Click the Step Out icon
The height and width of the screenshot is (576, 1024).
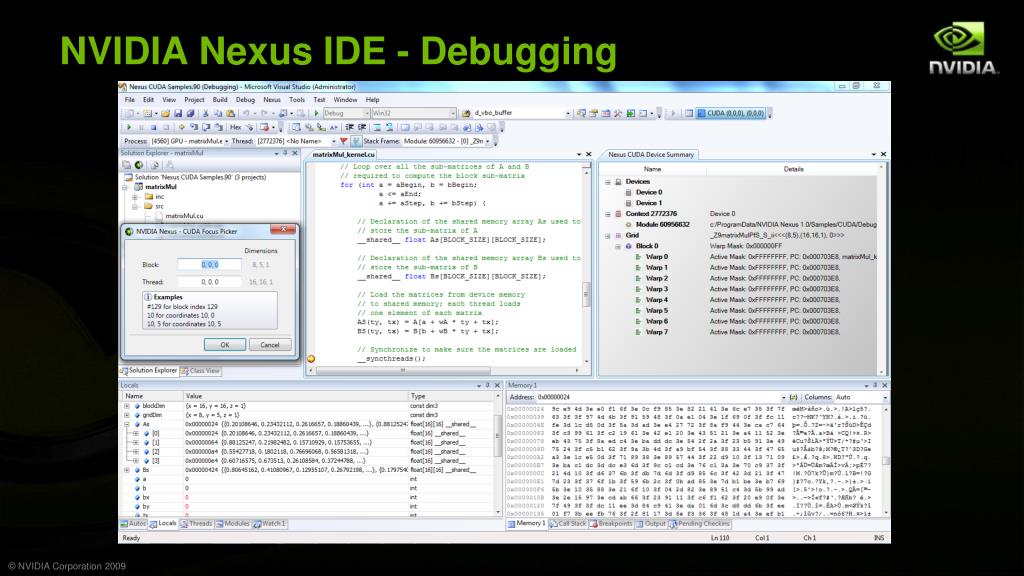coord(218,127)
